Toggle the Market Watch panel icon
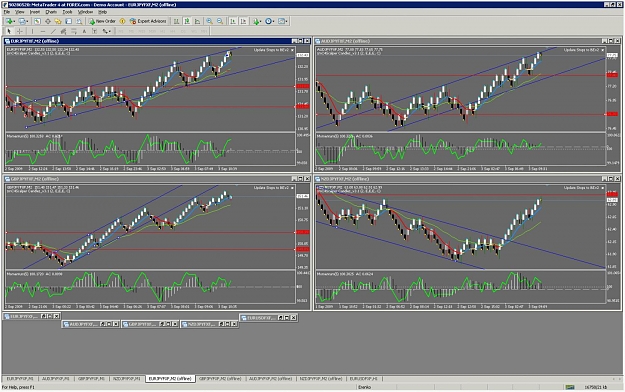The height and width of the screenshot is (392, 625). 37,21
